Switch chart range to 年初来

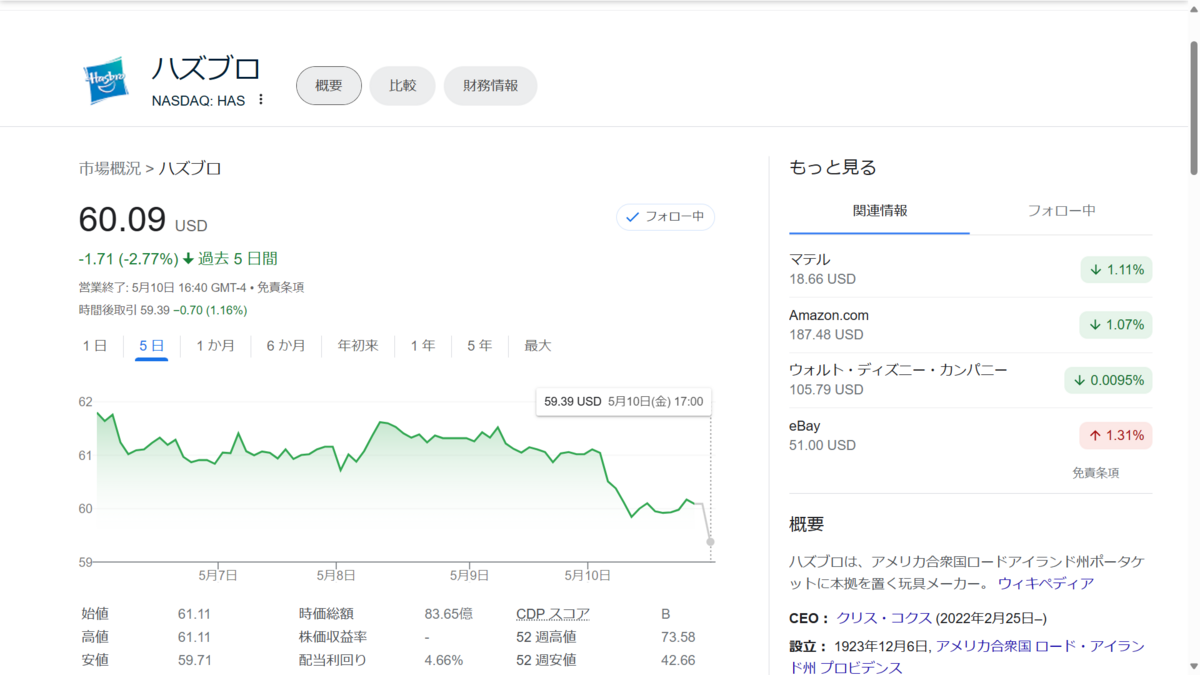[x=358, y=346]
